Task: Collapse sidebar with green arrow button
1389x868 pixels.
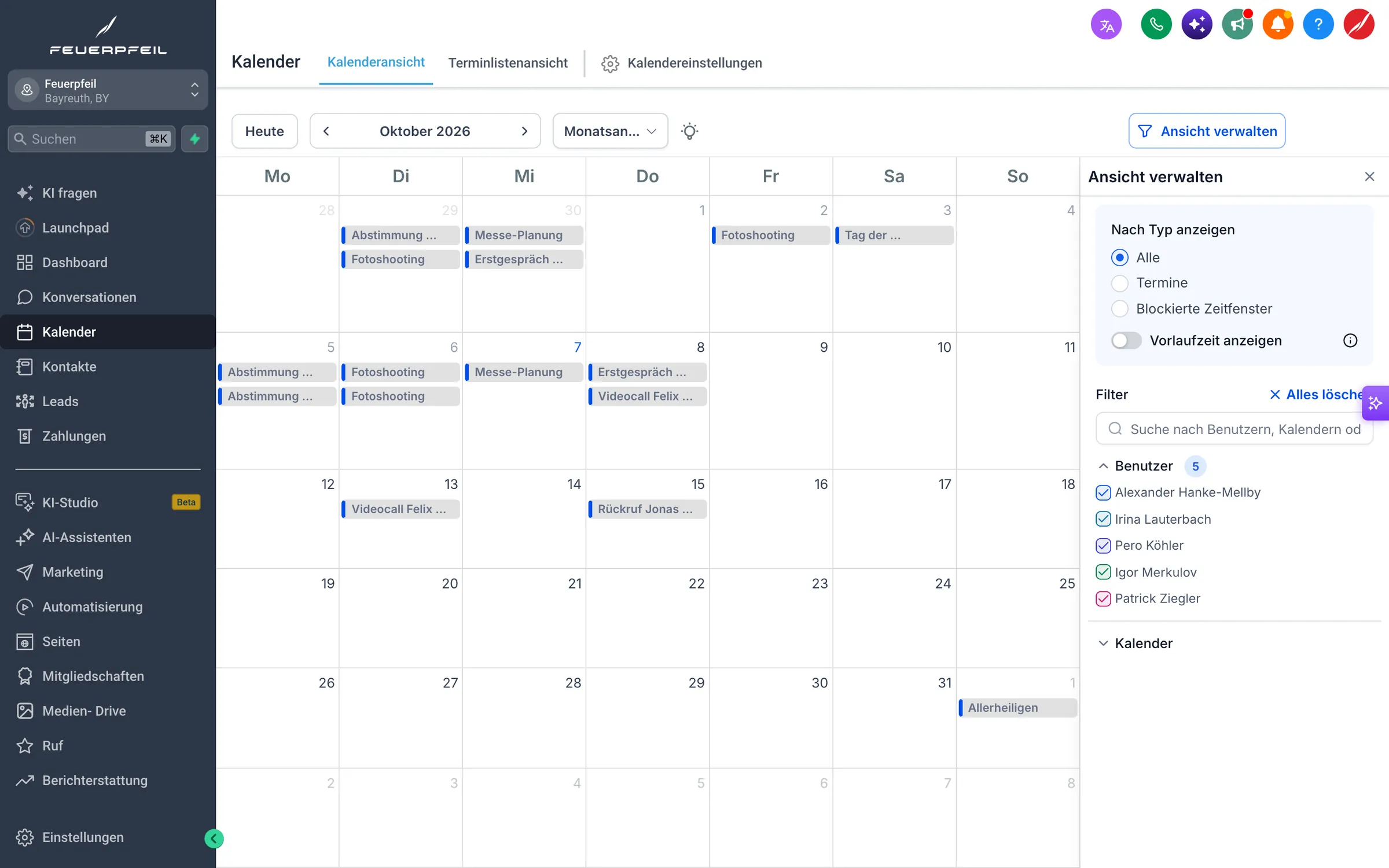Action: pyautogui.click(x=214, y=838)
